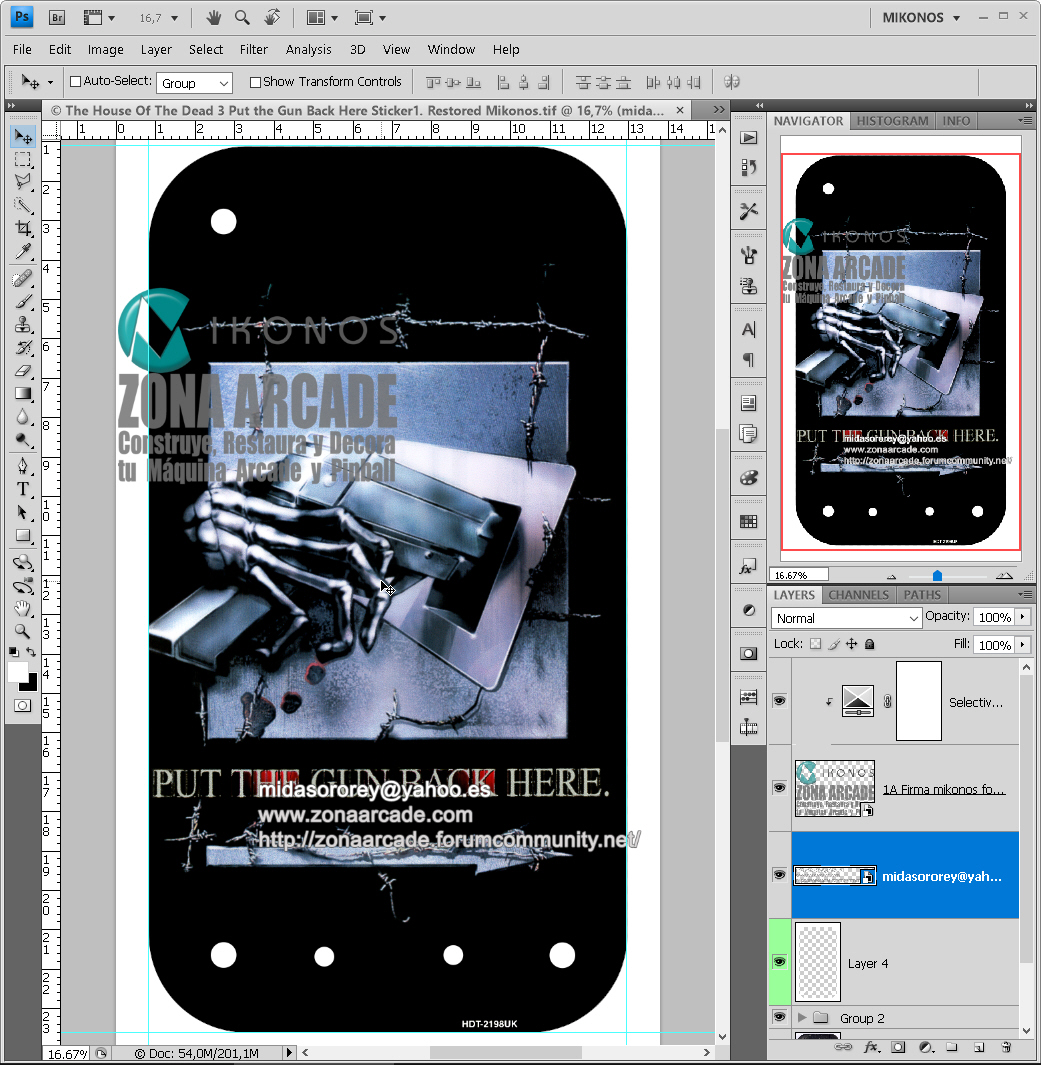Enable the Auto-Select checkbox
The width and height of the screenshot is (1041, 1065).
point(75,81)
